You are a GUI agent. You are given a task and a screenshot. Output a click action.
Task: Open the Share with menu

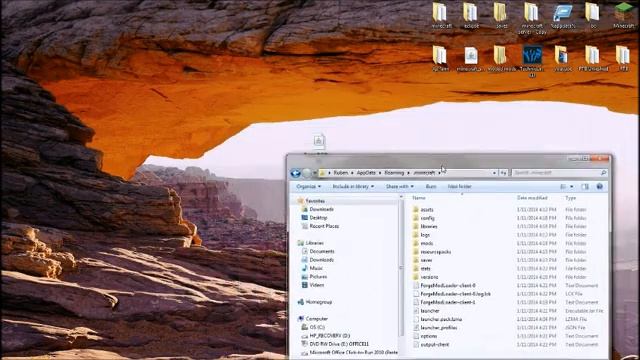click(400, 187)
